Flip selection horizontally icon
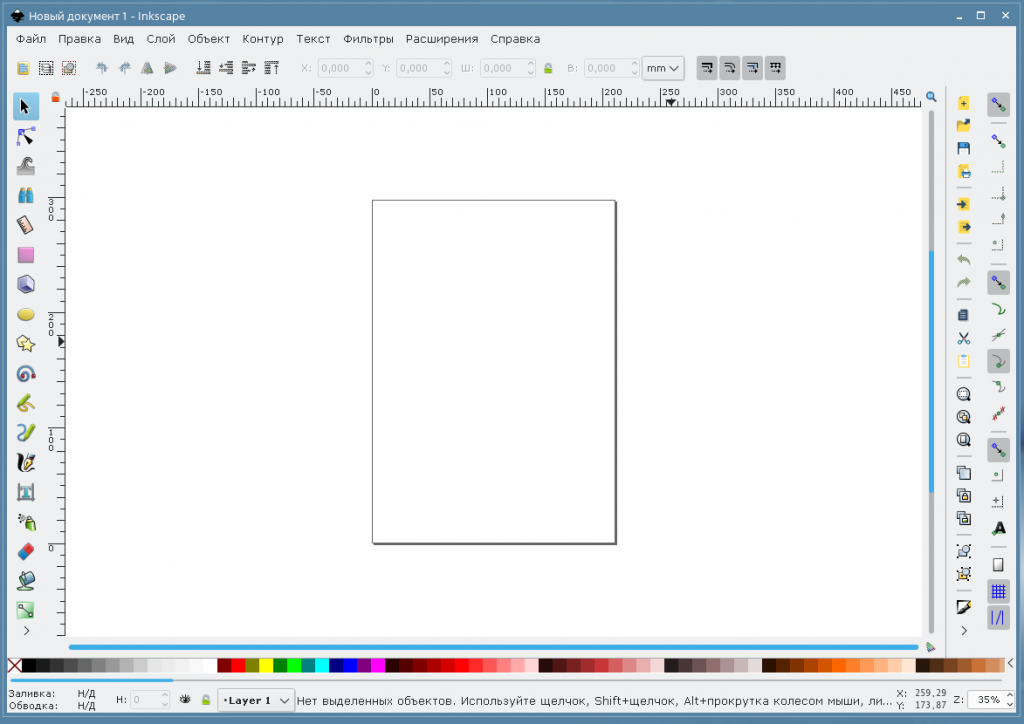Screen dimensions: 1024x724 pyautogui.click(x=148, y=68)
